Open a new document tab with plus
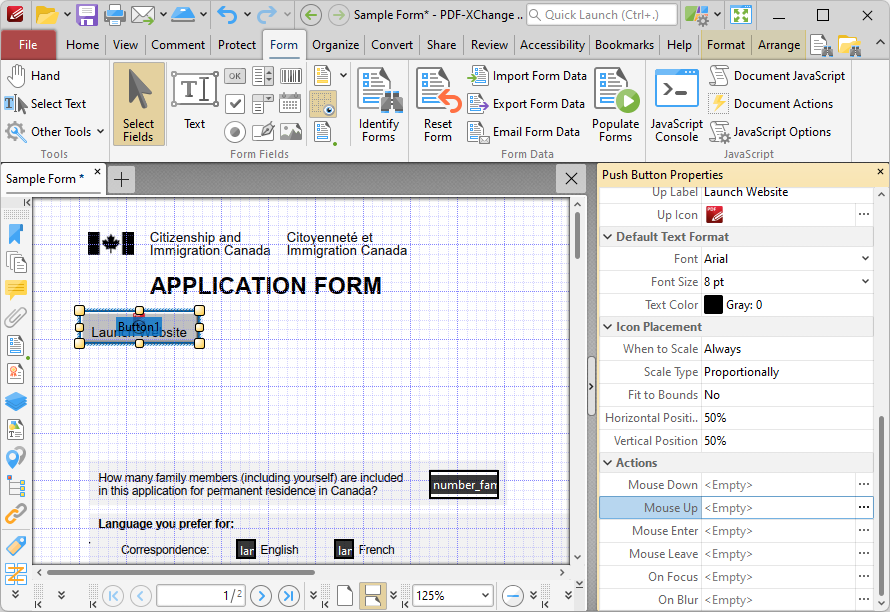 pos(121,179)
